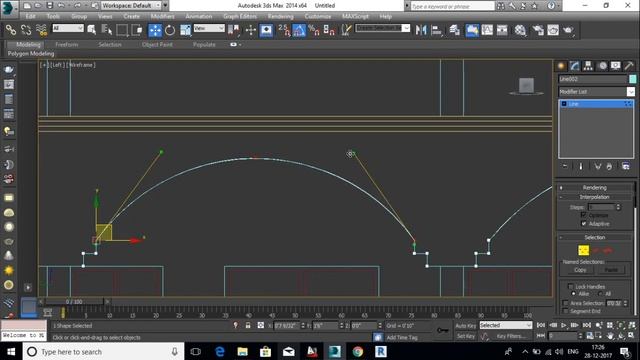Collapse the Selection rollout
The width and height of the screenshot is (640, 360).
pyautogui.click(x=594, y=237)
